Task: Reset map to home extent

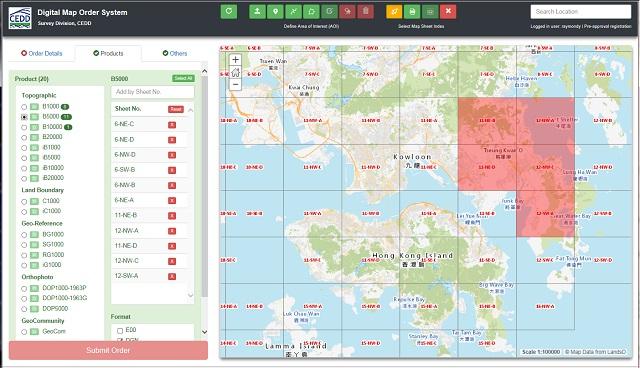Action: click(x=235, y=73)
